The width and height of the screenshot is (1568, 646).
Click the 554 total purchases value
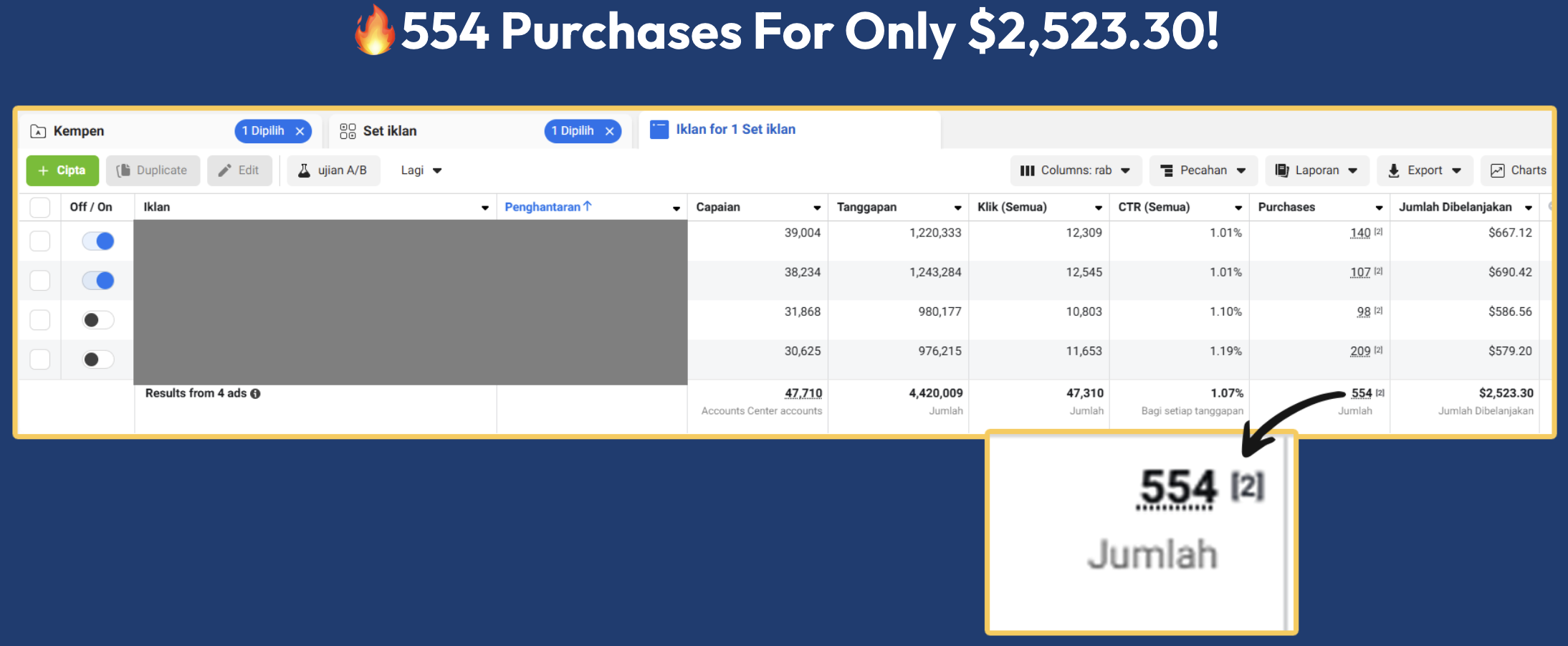click(1362, 393)
